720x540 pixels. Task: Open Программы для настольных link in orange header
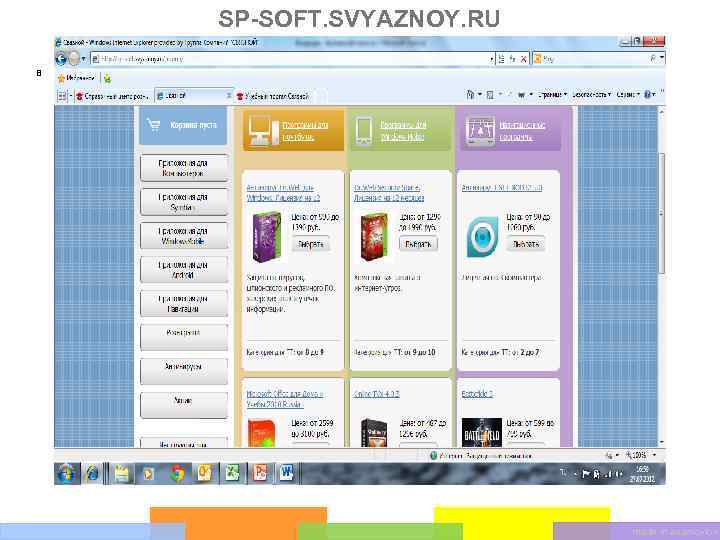coord(305,131)
